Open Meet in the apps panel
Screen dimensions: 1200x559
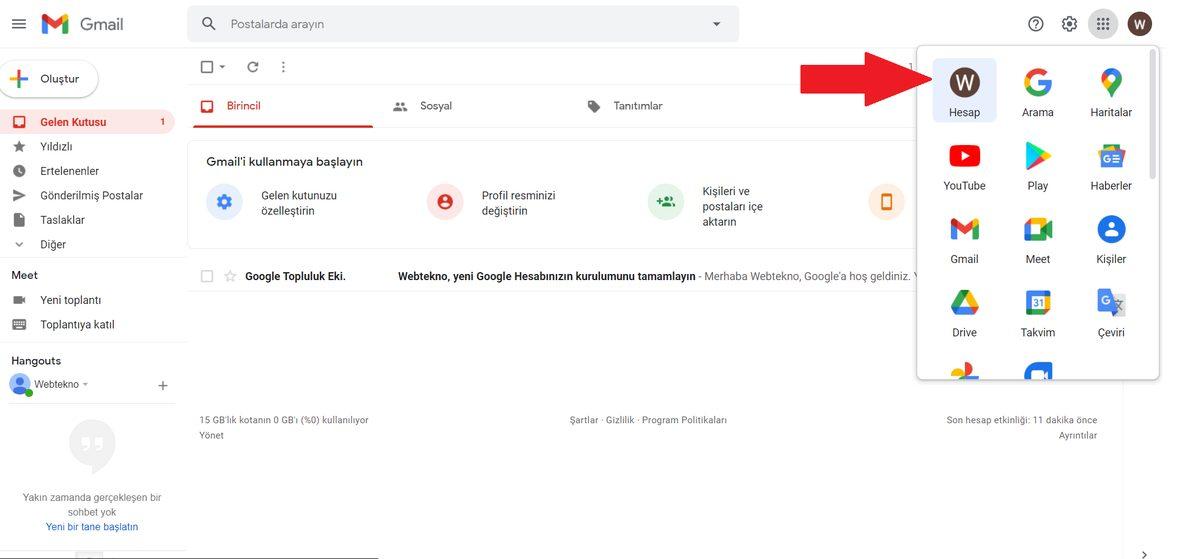coord(1038,238)
